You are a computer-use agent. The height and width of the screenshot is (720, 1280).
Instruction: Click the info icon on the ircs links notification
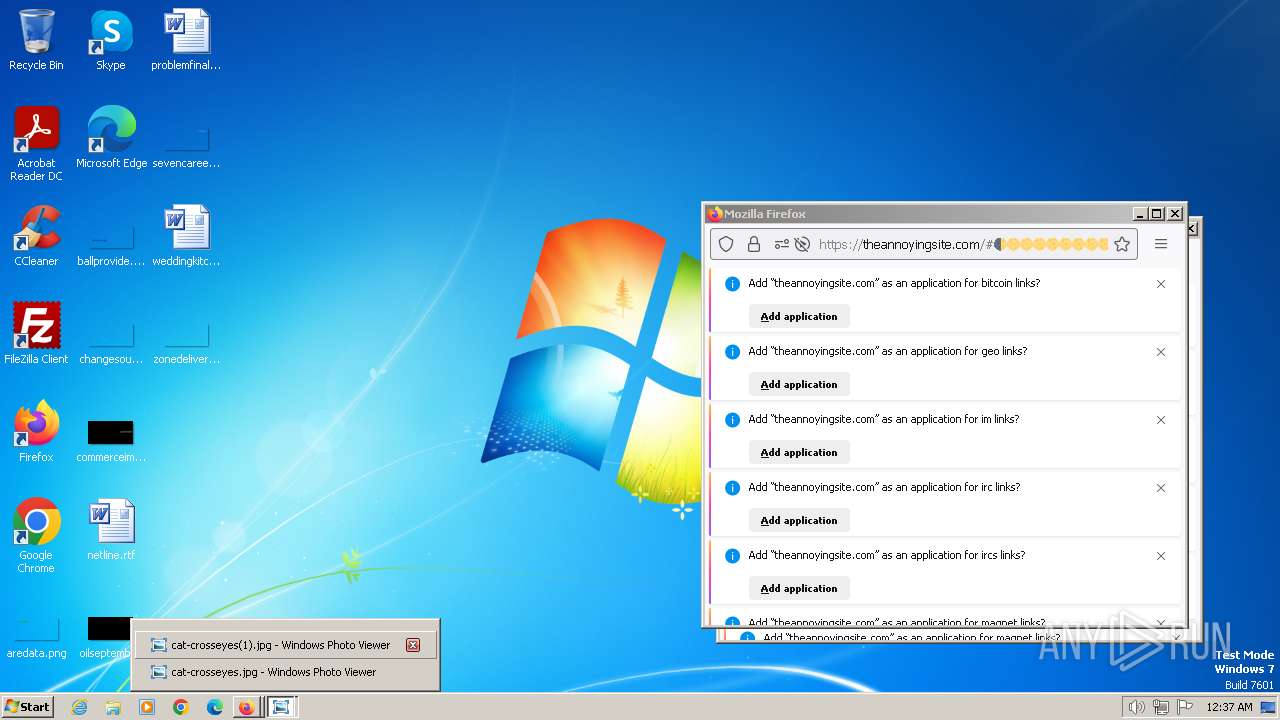tap(732, 556)
